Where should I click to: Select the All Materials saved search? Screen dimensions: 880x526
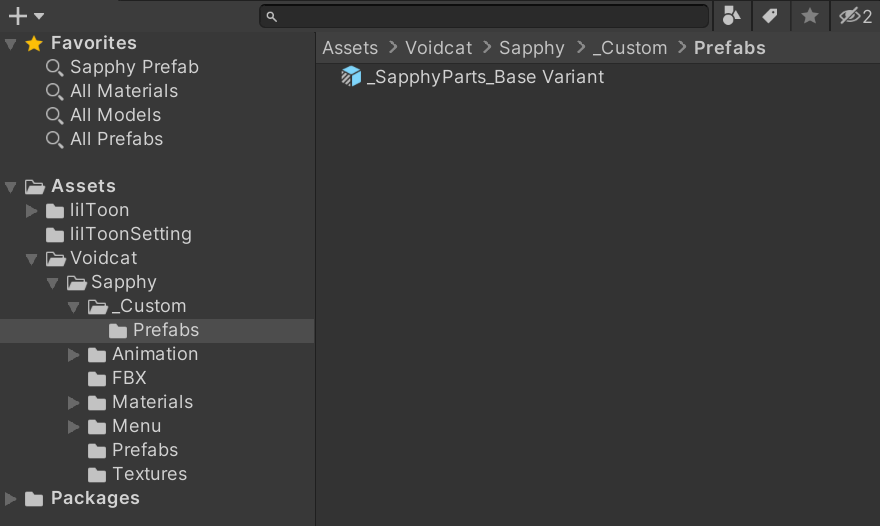pos(124,91)
